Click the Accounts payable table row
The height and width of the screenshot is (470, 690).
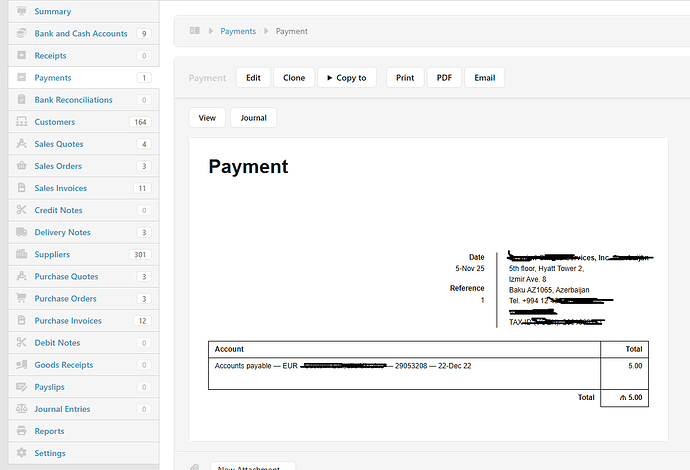(428, 373)
